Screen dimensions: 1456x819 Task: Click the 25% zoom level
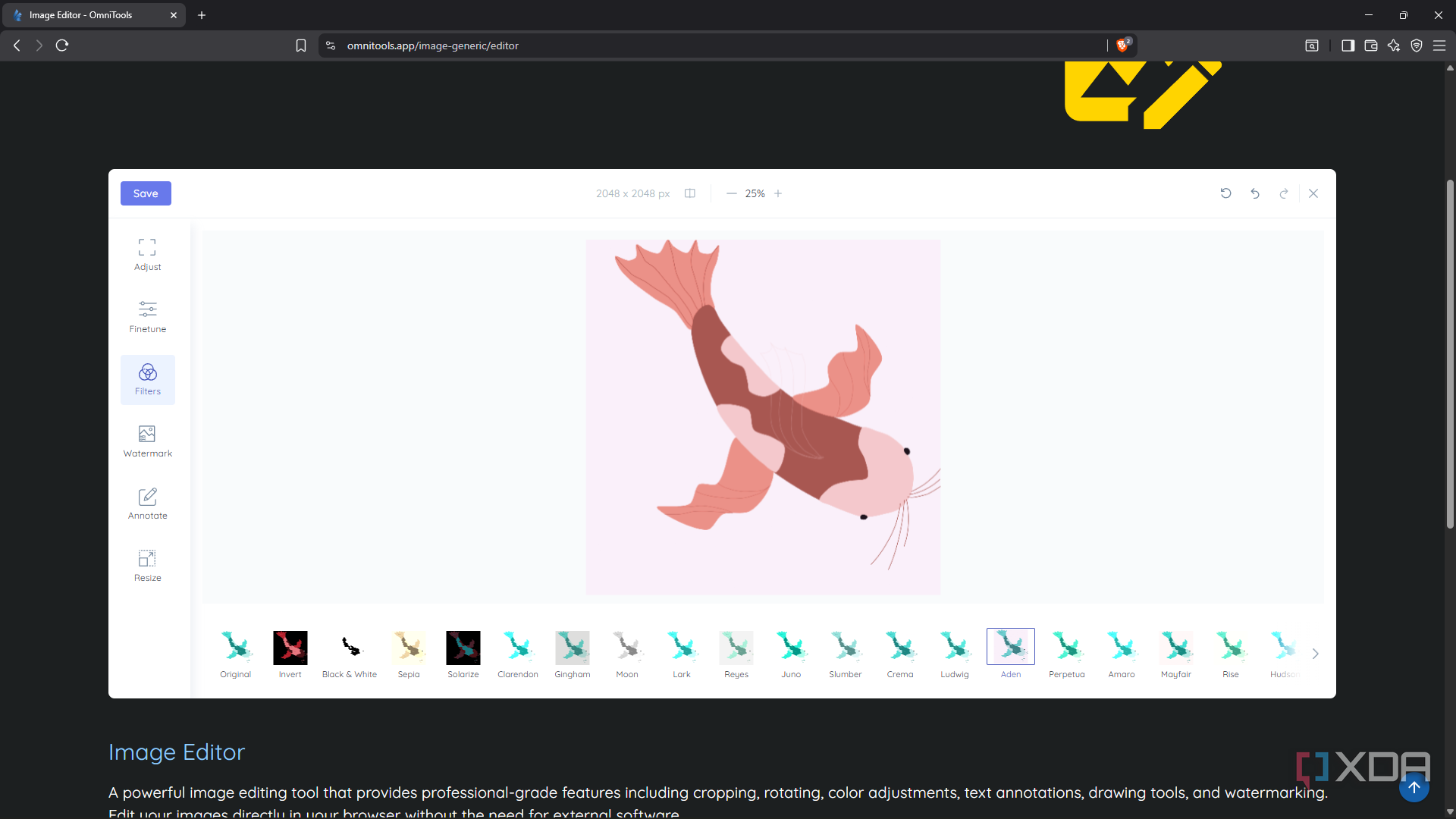click(x=755, y=193)
